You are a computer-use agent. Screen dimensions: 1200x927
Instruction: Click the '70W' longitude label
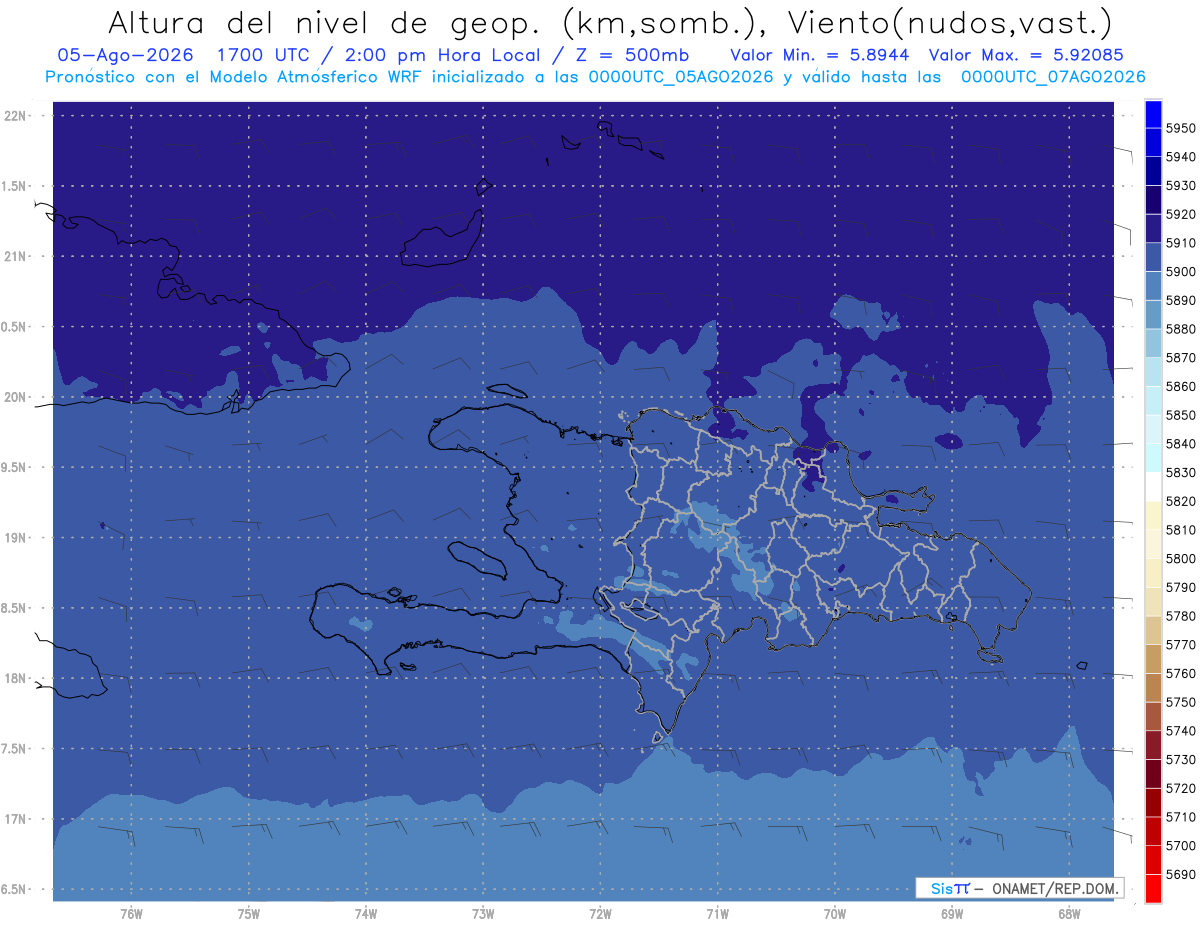click(x=835, y=913)
